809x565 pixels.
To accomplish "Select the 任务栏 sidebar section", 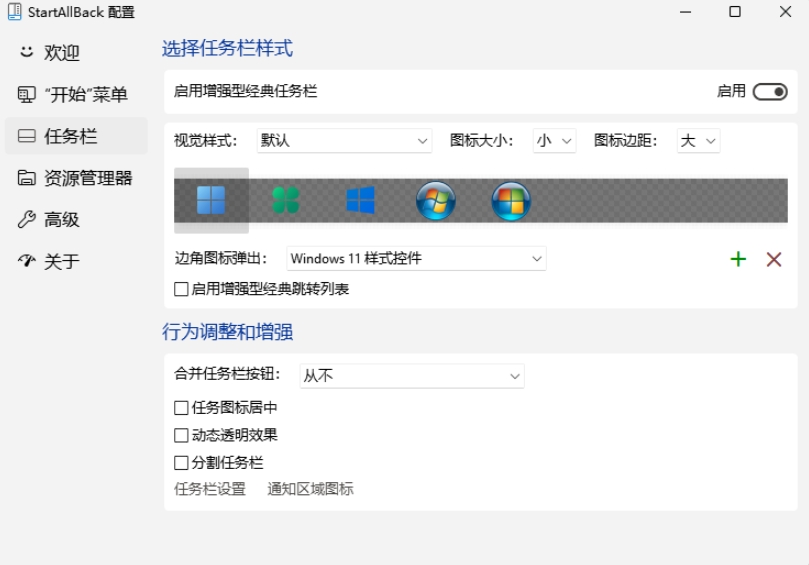I will [x=76, y=136].
